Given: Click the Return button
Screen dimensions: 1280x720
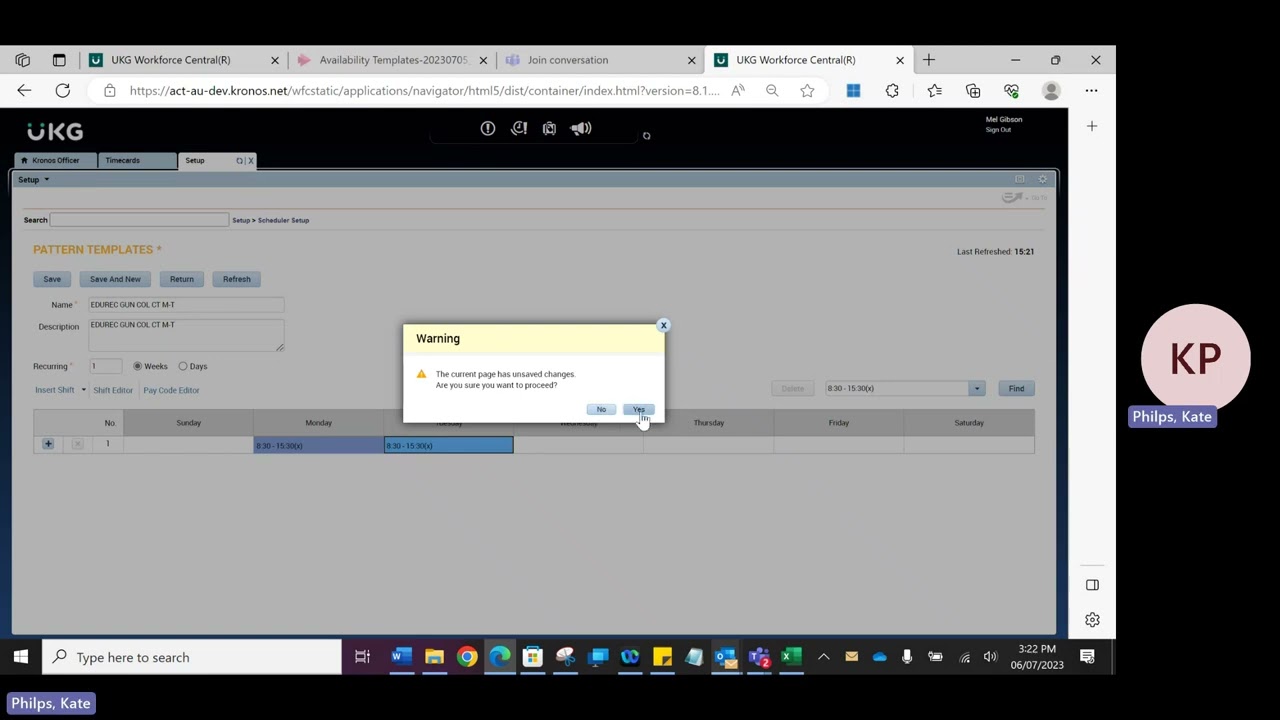Looking at the screenshot, I should 181,279.
